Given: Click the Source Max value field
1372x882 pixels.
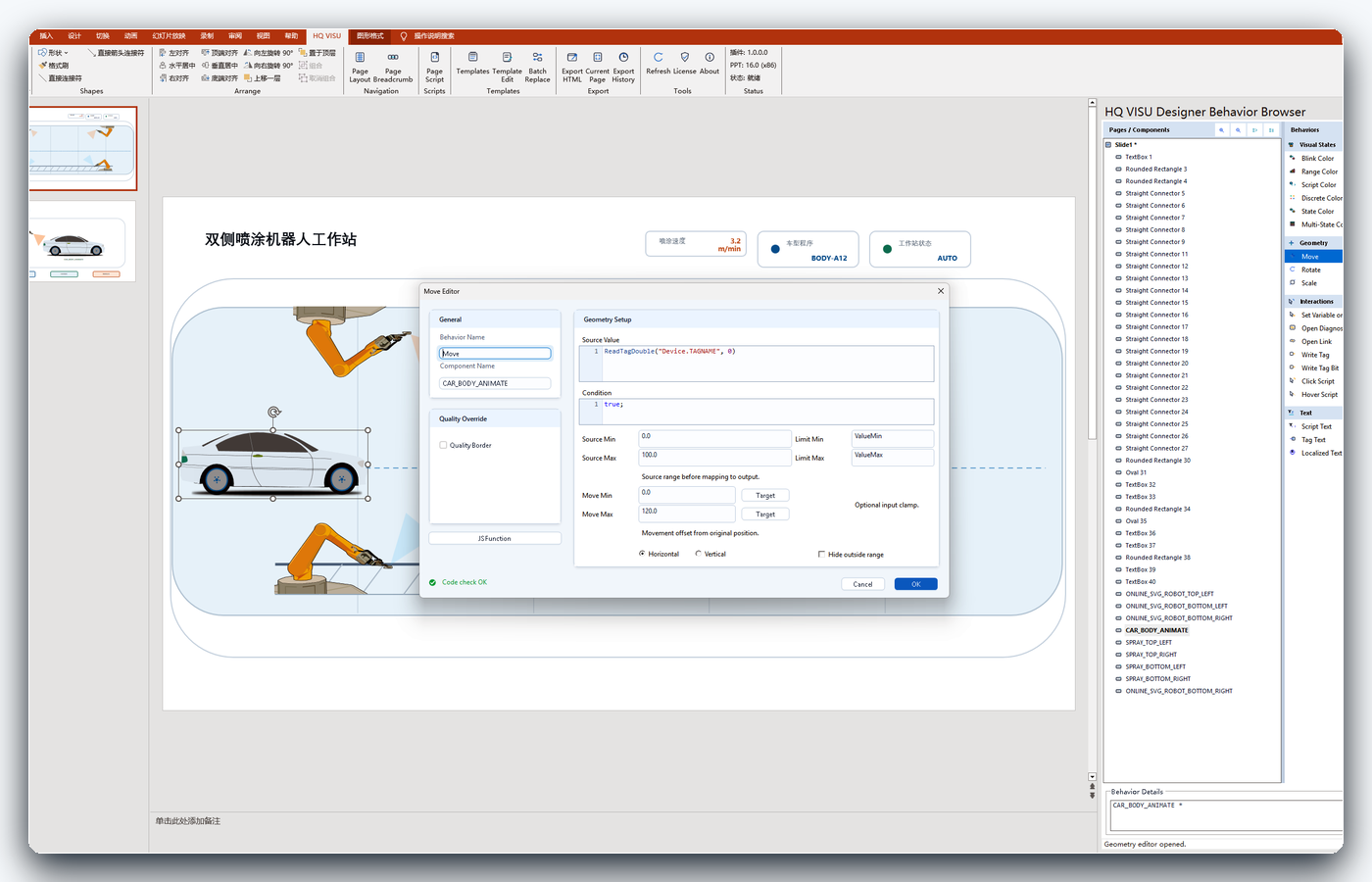Looking at the screenshot, I should pos(714,458).
